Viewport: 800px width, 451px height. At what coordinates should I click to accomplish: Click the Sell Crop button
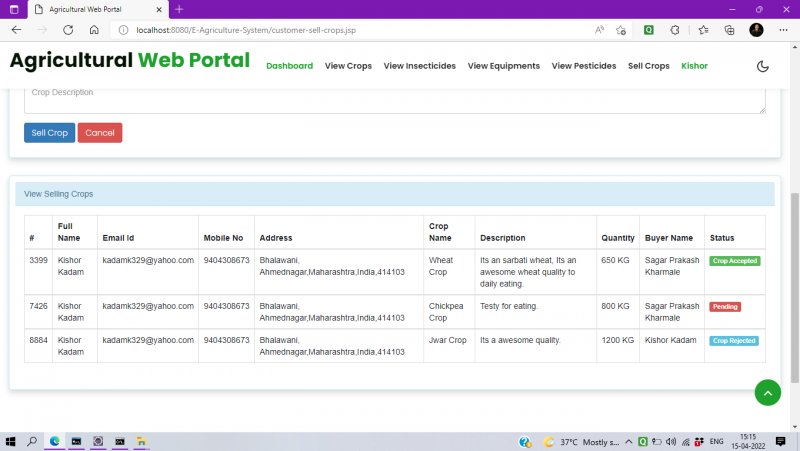pyautogui.click(x=49, y=133)
